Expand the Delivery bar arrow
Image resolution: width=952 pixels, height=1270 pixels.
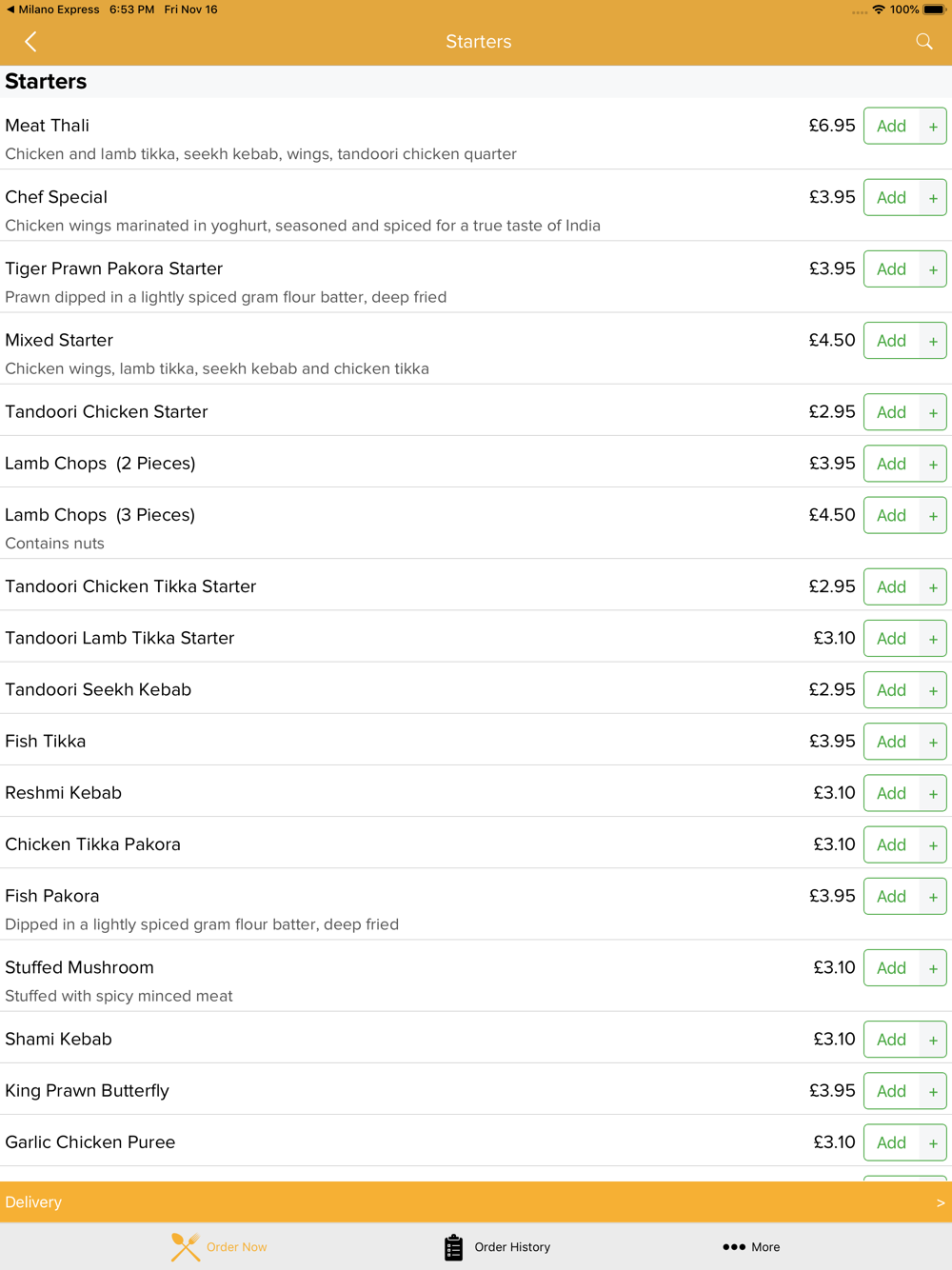(x=940, y=1202)
